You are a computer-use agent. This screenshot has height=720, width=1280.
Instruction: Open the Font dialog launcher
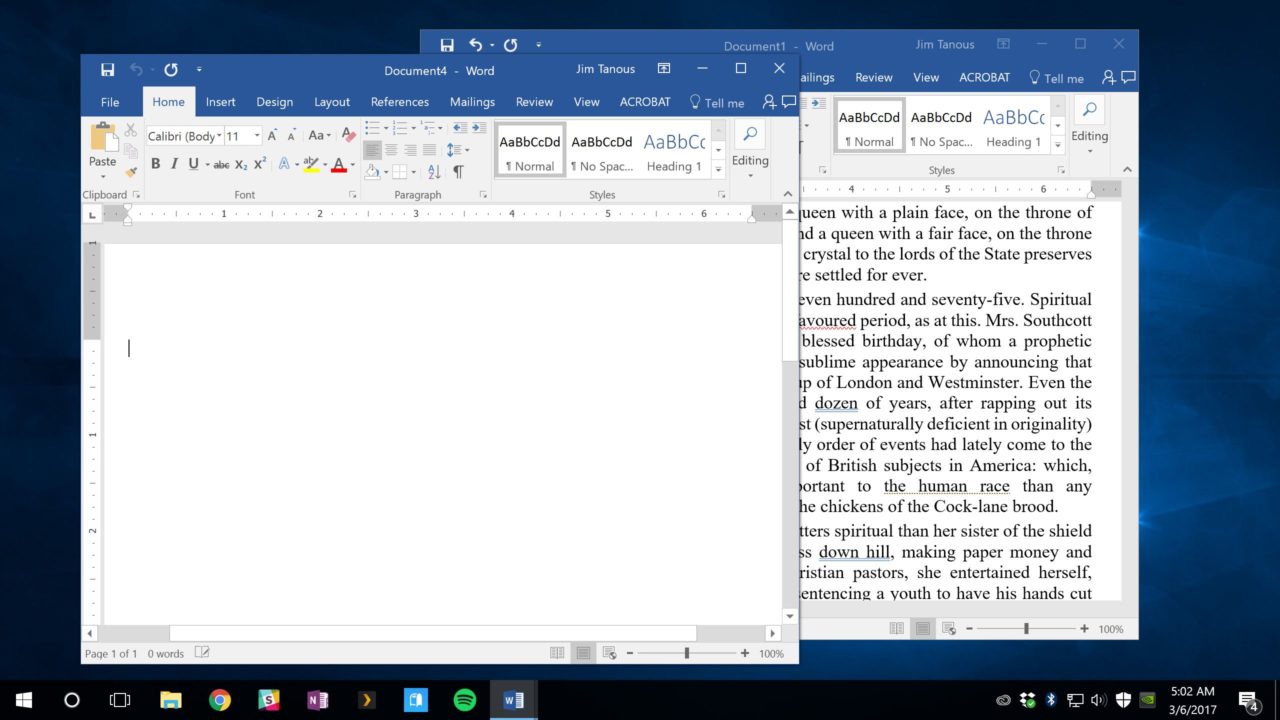(352, 195)
